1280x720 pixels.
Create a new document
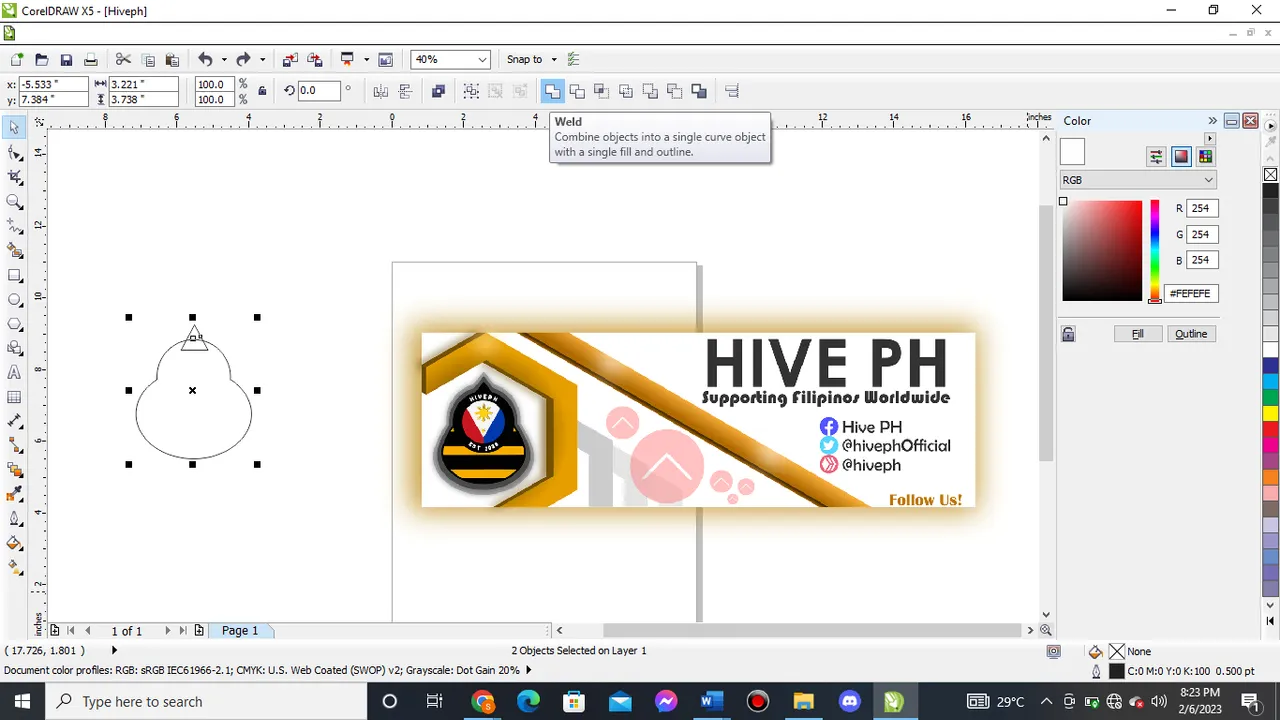click(x=16, y=60)
